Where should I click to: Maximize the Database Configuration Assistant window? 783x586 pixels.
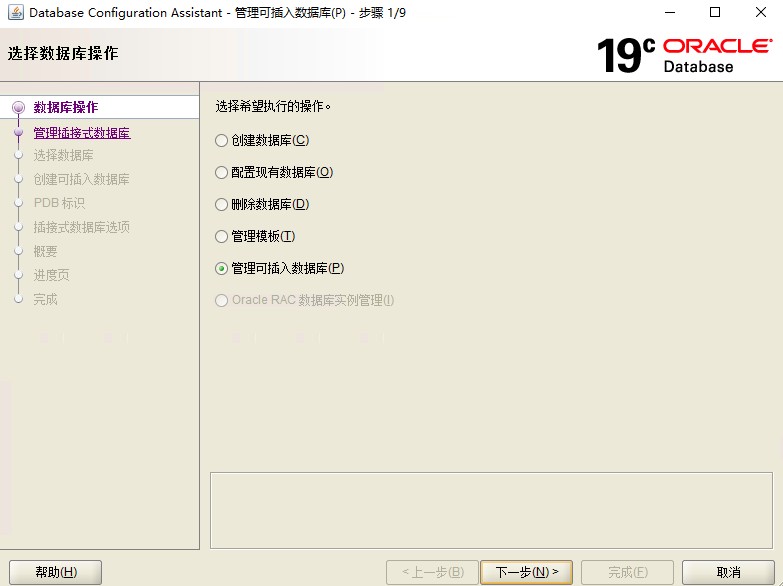click(715, 12)
